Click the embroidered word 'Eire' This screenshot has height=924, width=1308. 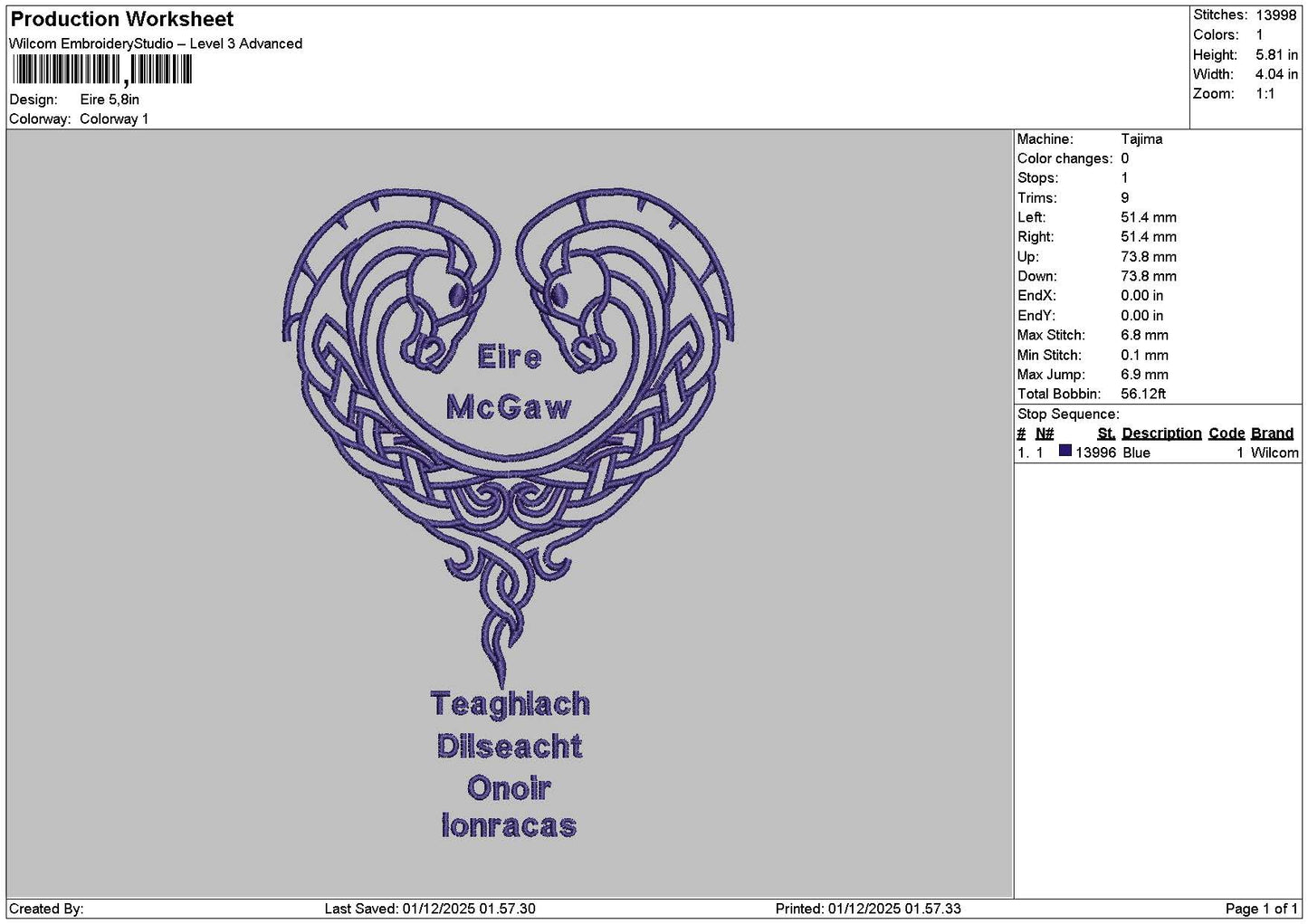pos(509,357)
